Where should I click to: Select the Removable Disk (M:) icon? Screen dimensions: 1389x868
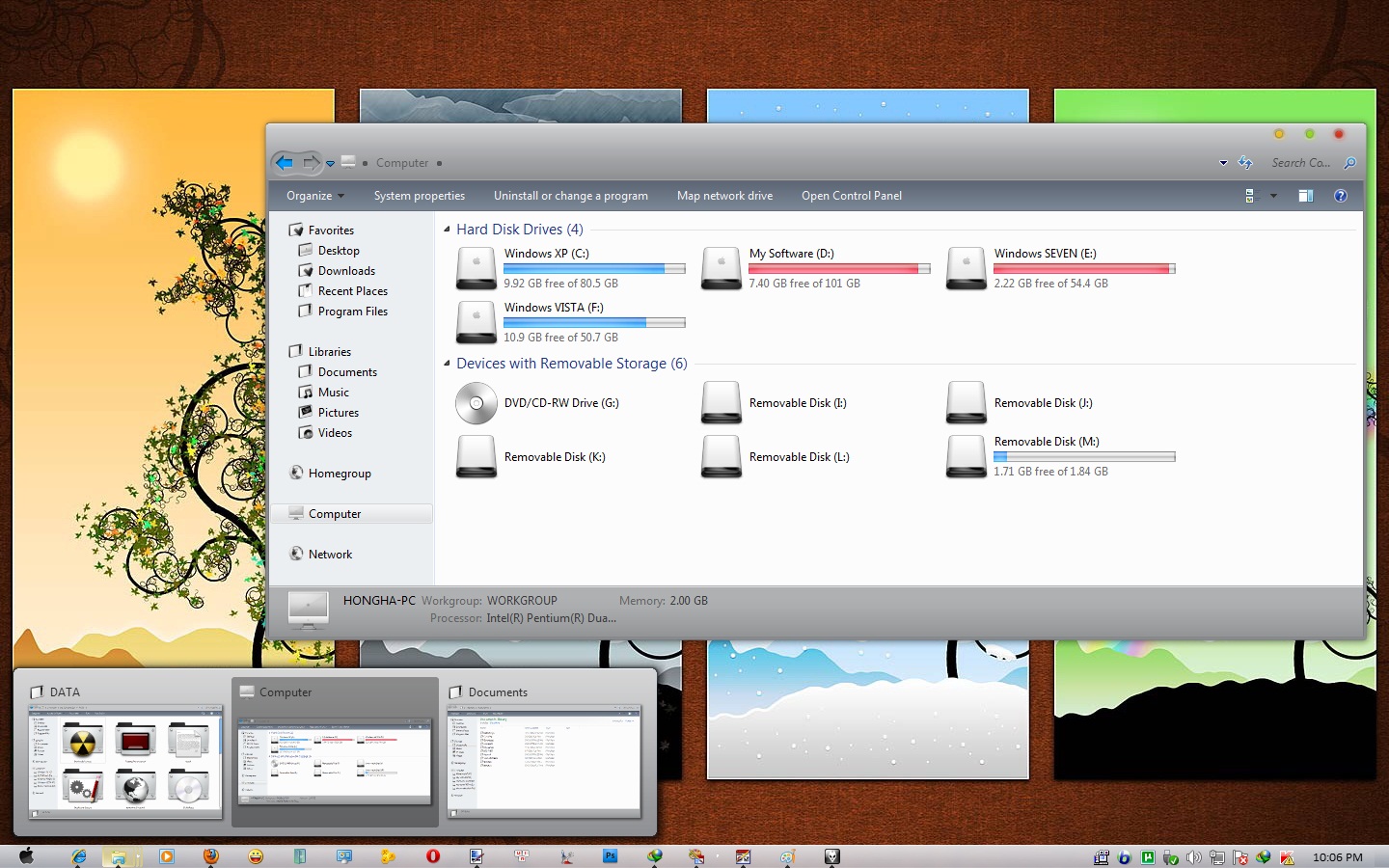point(966,457)
